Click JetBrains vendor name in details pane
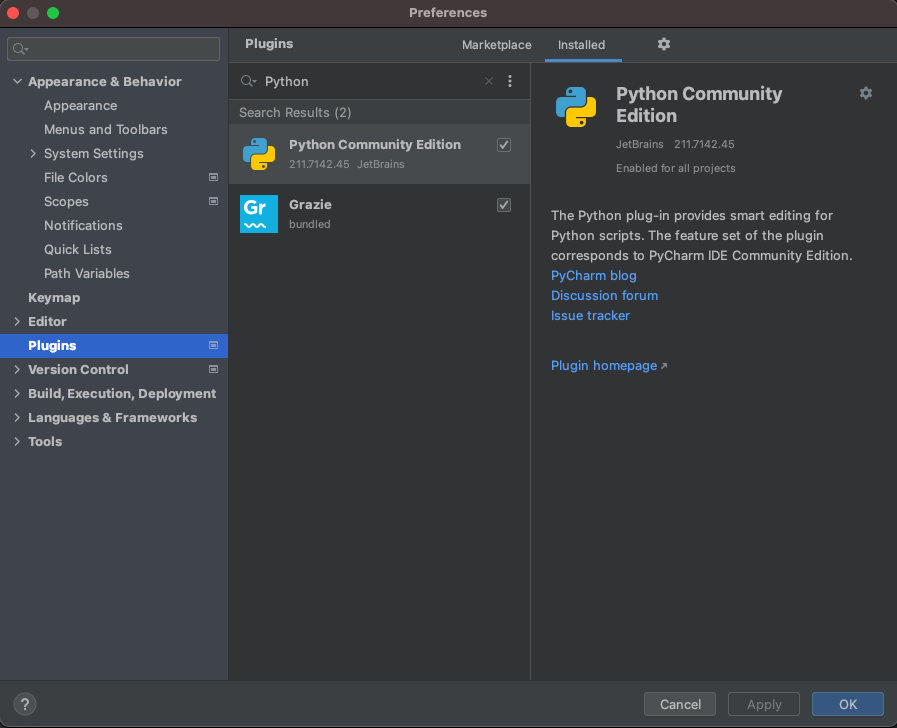 coord(640,144)
